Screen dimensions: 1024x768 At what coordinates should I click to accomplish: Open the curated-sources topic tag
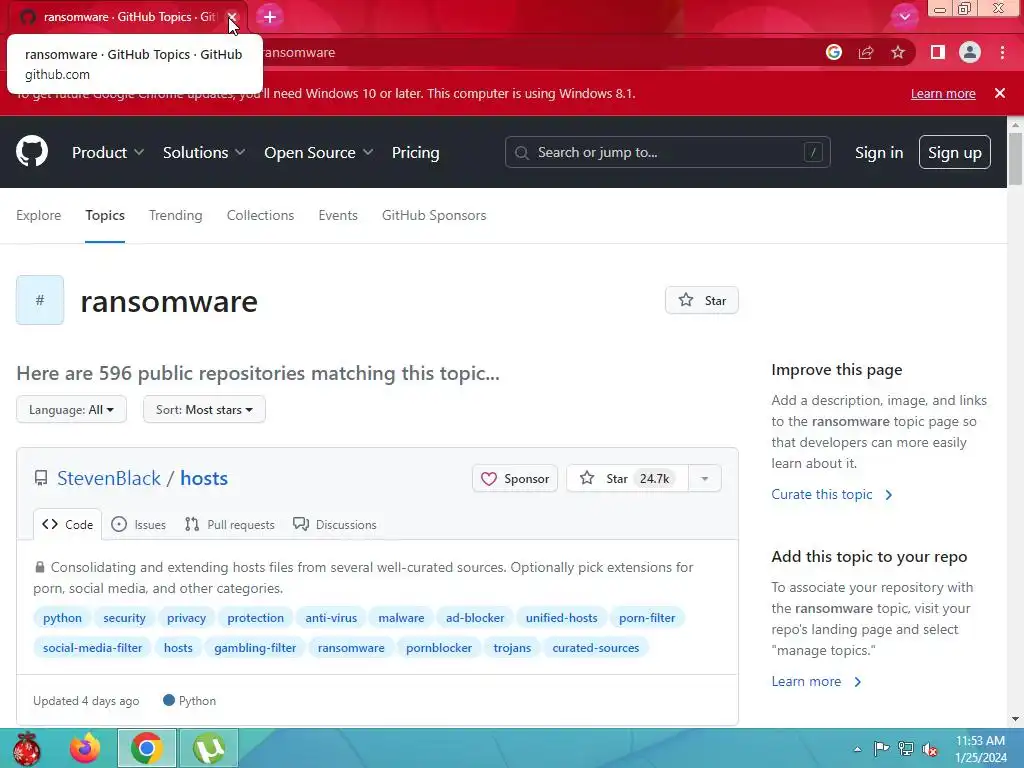click(596, 648)
